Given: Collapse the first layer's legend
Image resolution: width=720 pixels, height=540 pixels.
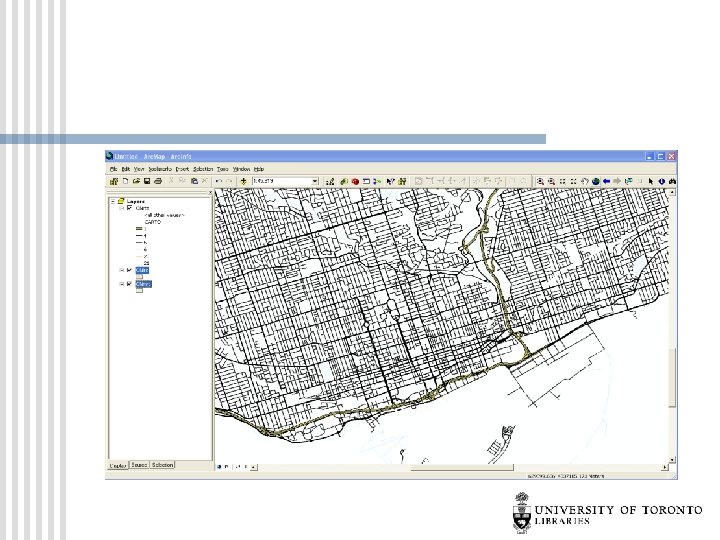Looking at the screenshot, I should click(x=122, y=208).
